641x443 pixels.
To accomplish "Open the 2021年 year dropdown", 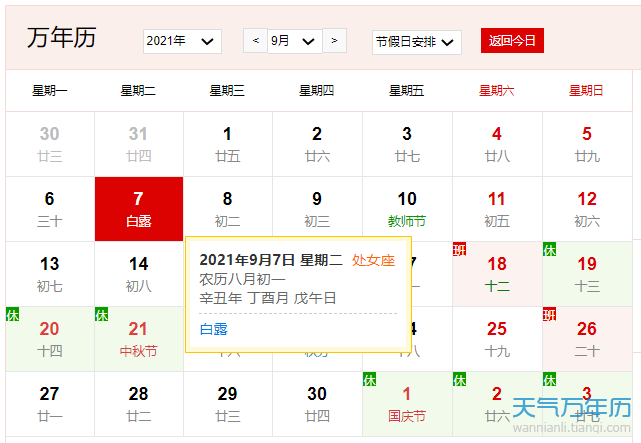I will point(182,41).
